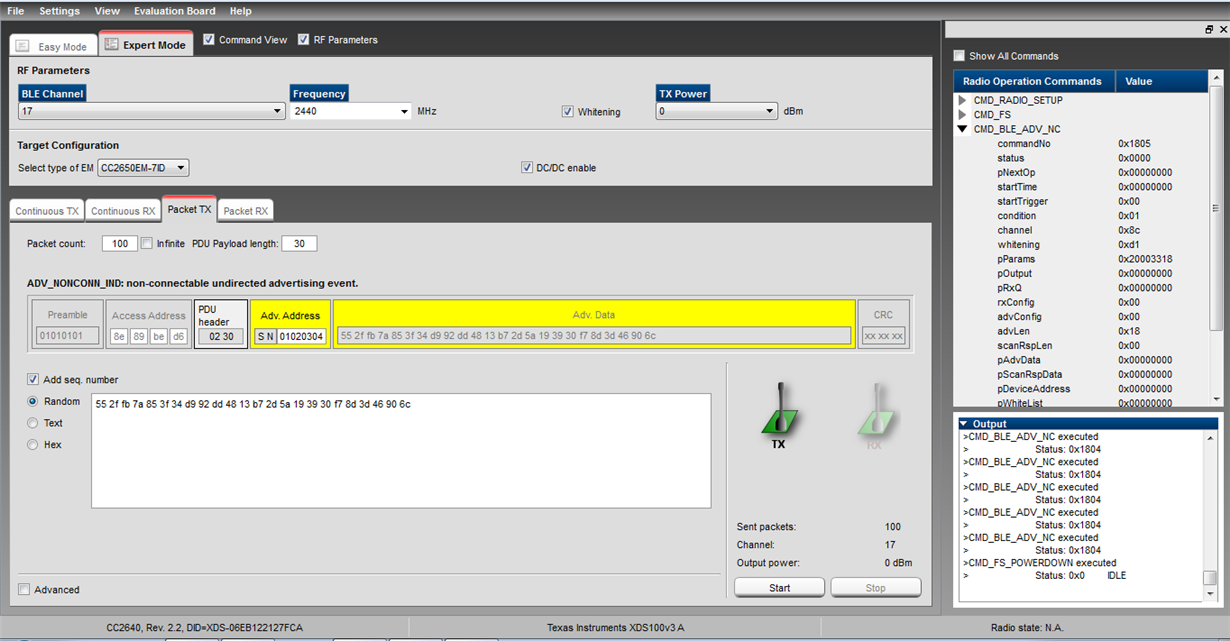The width and height of the screenshot is (1230, 641).
Task: Switch to the Continuous TX tab
Action: click(47, 210)
